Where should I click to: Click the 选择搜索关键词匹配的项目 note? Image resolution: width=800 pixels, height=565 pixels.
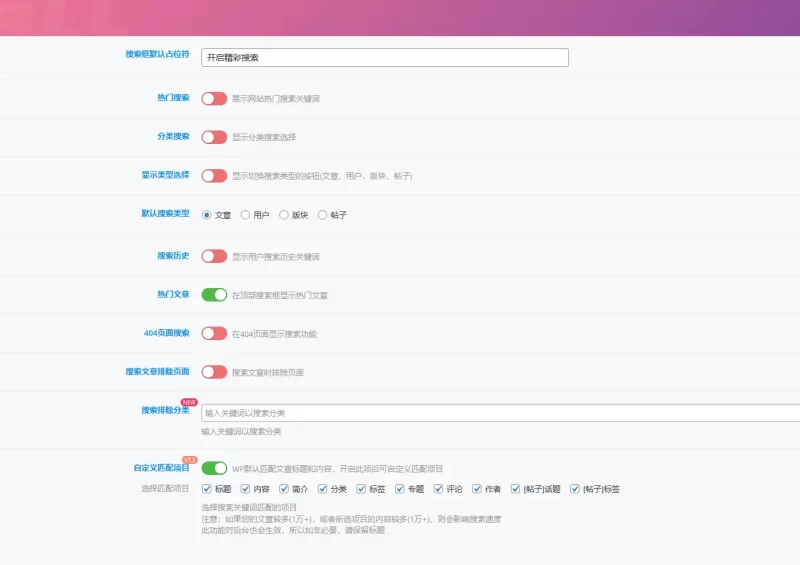pos(249,507)
